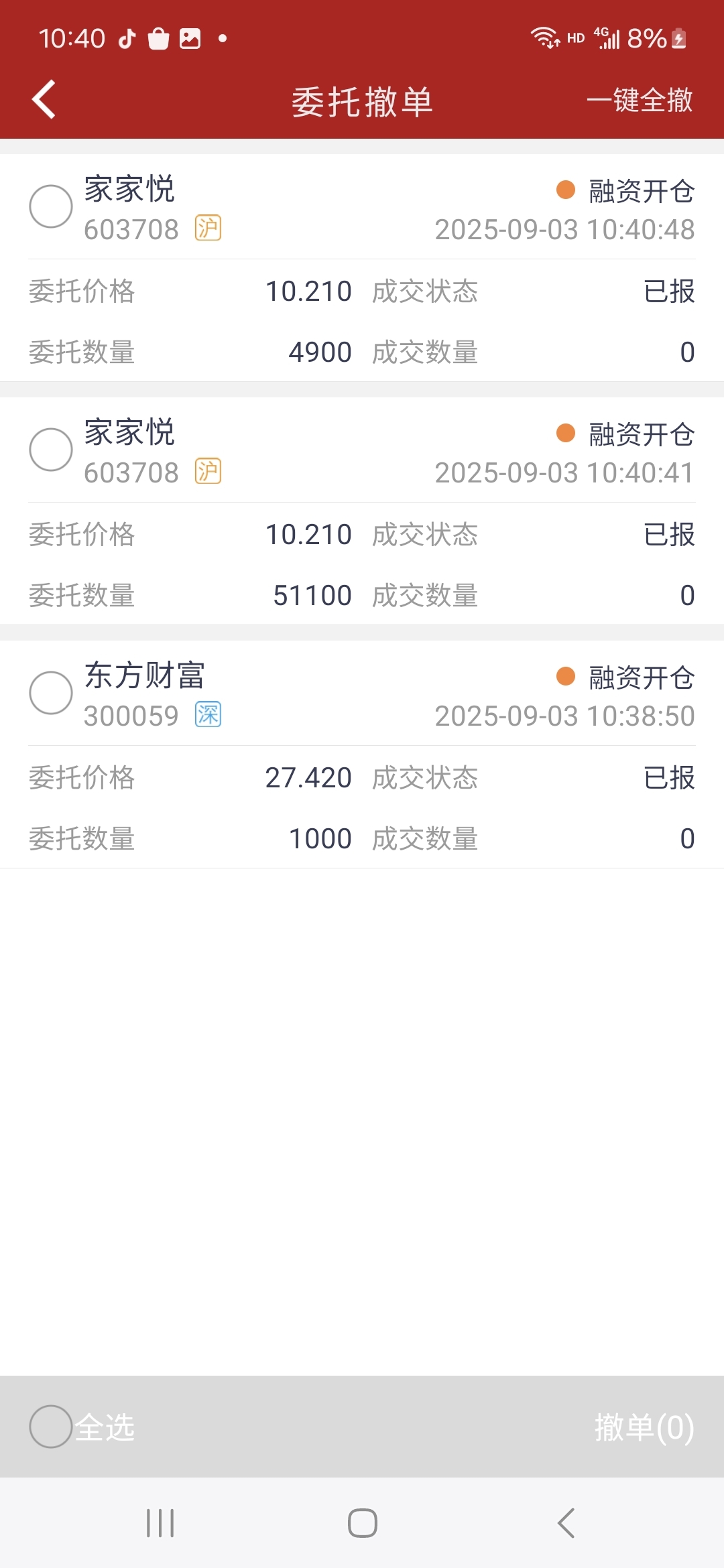Select the 东方财富 order radio button
This screenshot has width=724, height=1568.
point(51,693)
